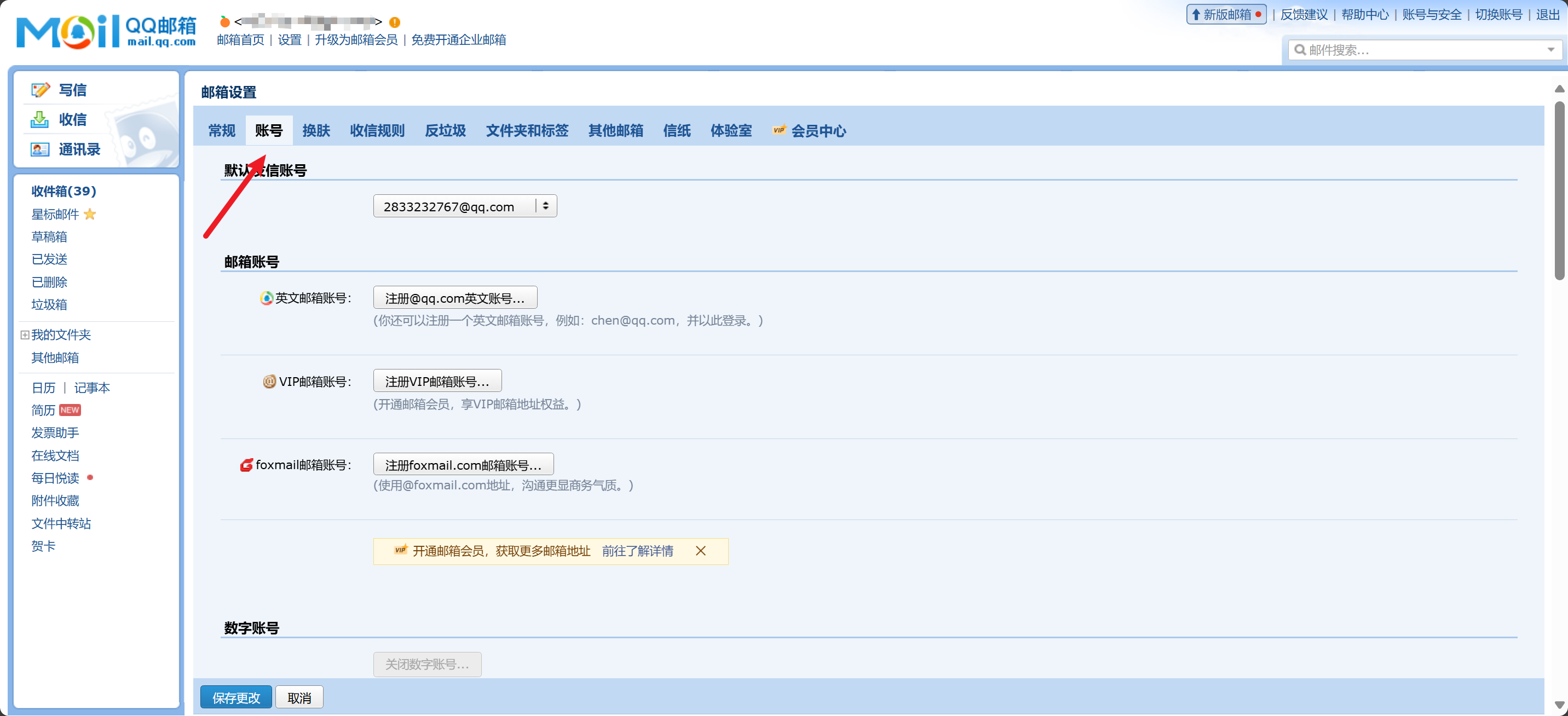Click the VIP badge icon next to 会员中心
This screenshot has height=716, width=1568.
(779, 130)
